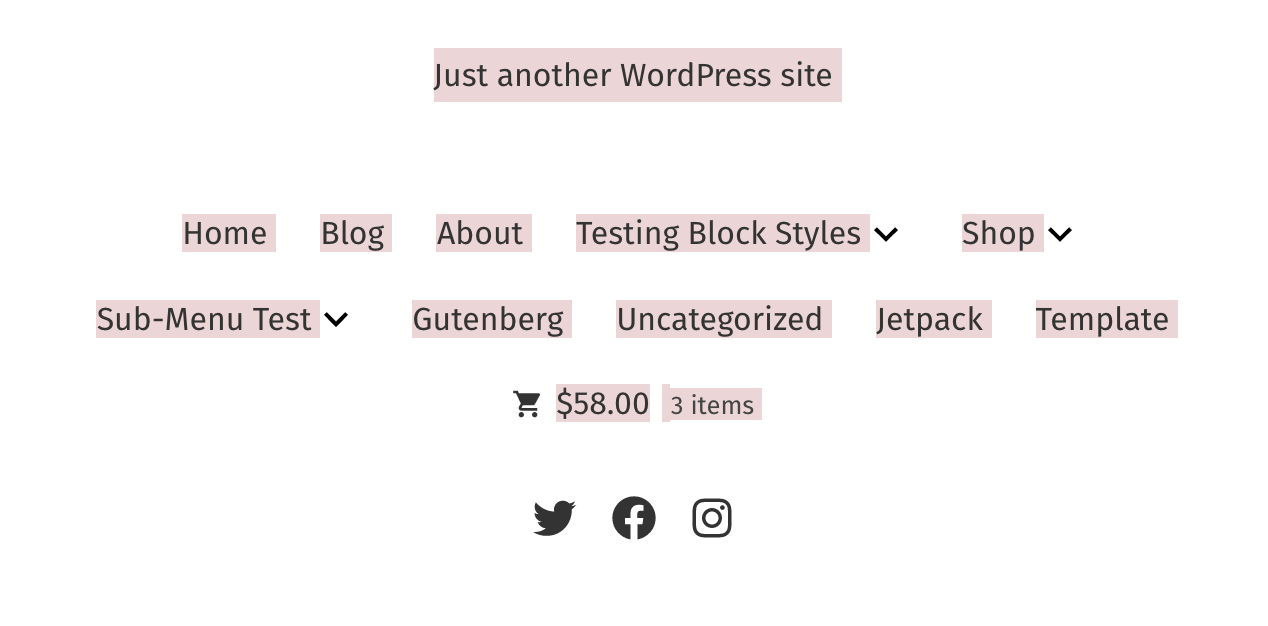Open the Template menu item
Image resolution: width=1268 pixels, height=626 pixels.
tap(1102, 319)
